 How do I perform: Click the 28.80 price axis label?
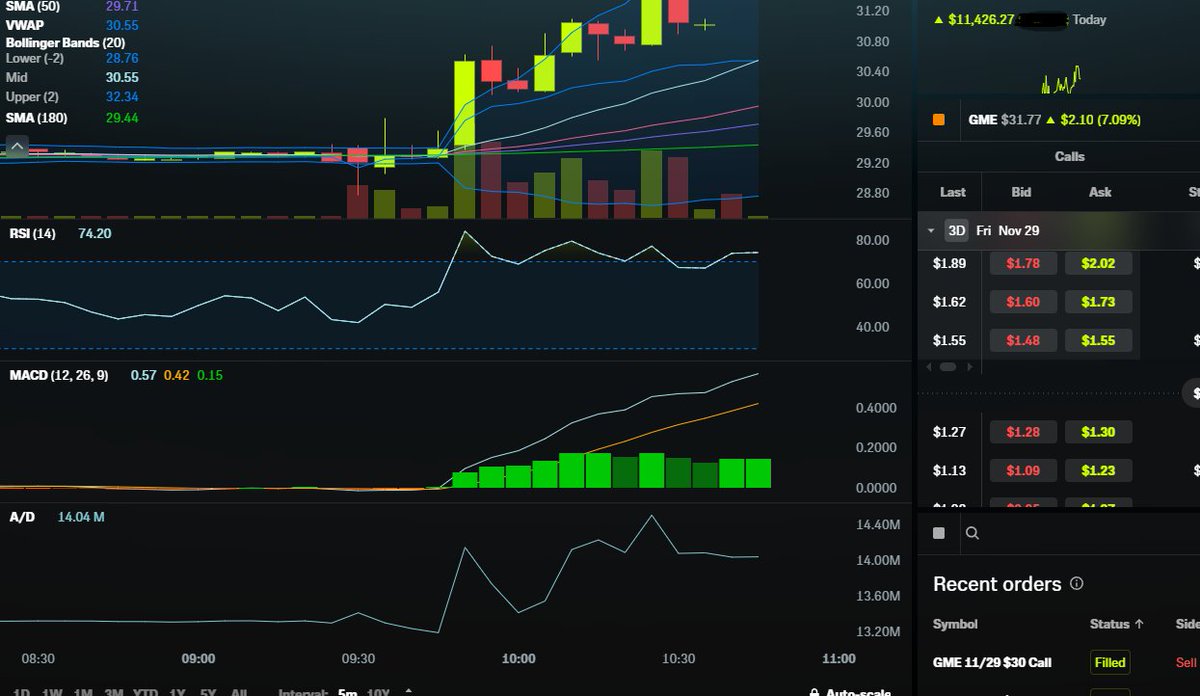tap(873, 193)
